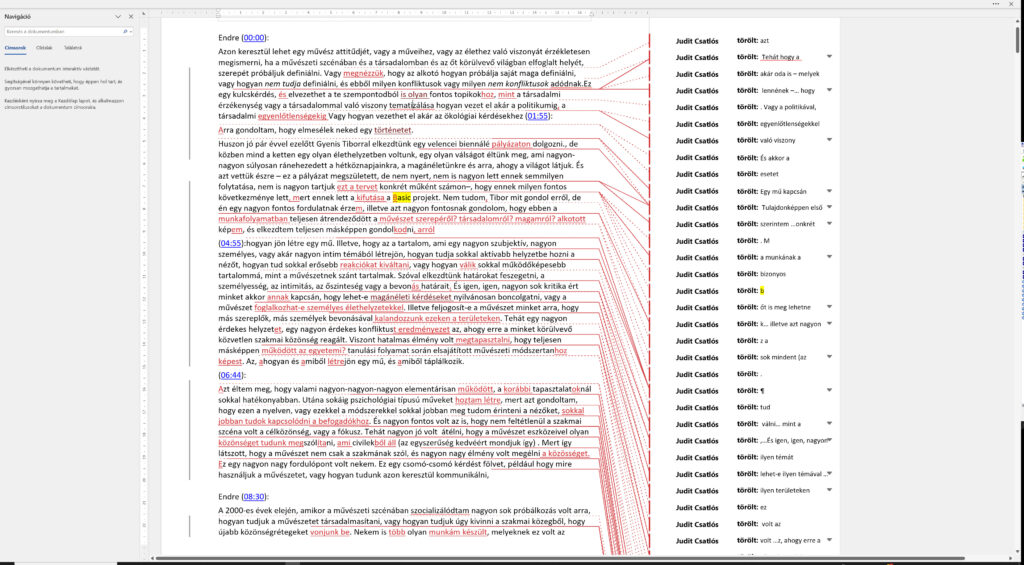
Task: Click the document search input field
Action: pos(62,32)
